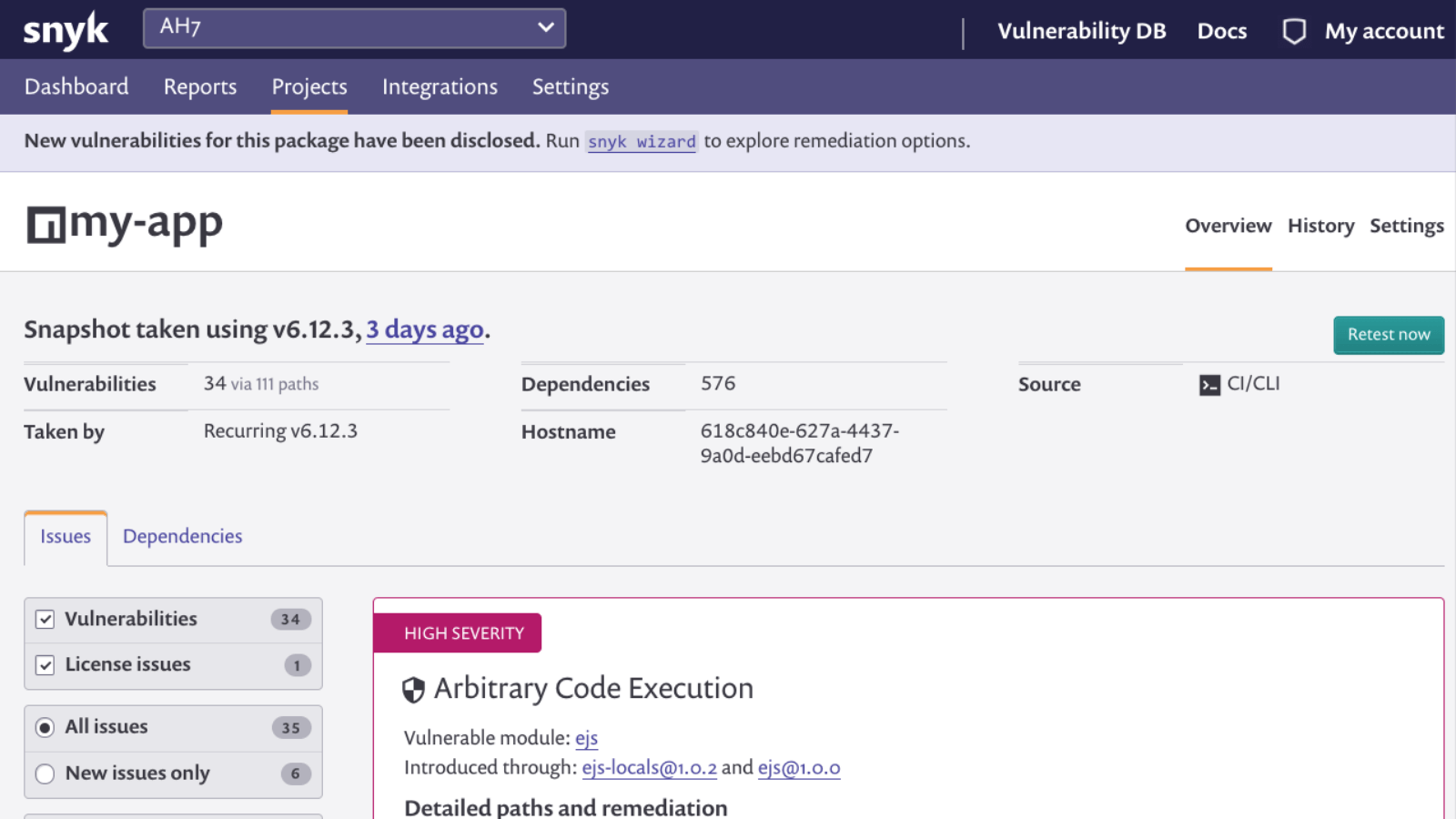Select the All issues radio button
Image resolution: width=1456 pixels, height=819 pixels.
45,727
